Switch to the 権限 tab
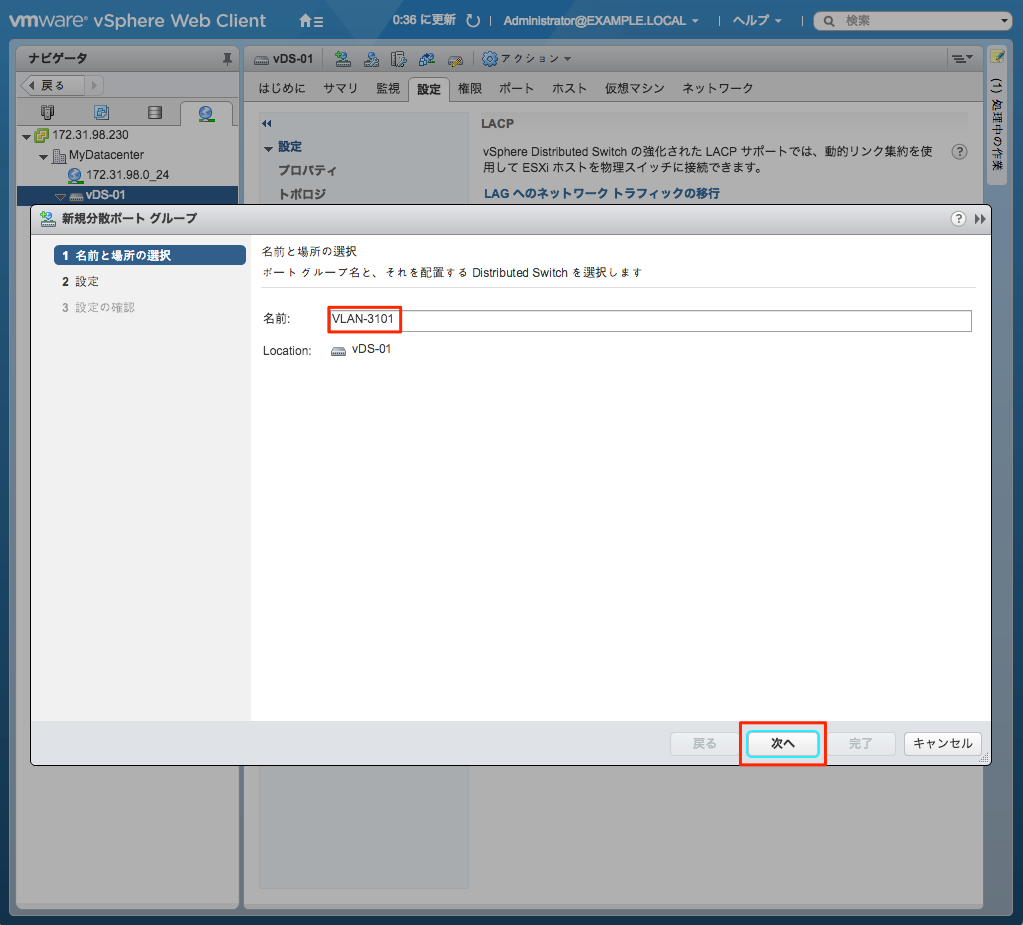Image resolution: width=1023 pixels, height=925 pixels. pyautogui.click(x=470, y=88)
